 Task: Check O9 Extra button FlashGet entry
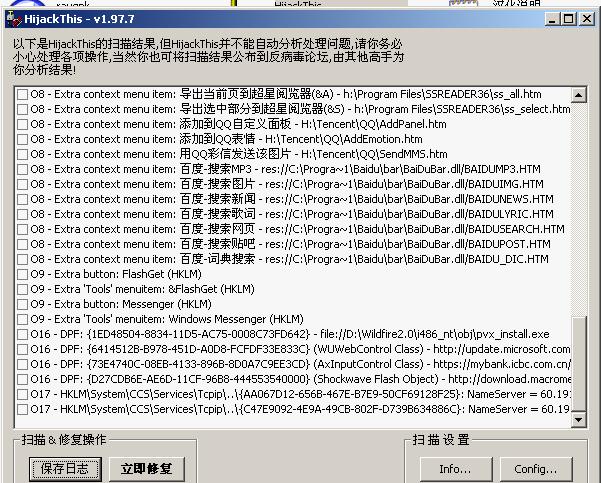coord(22,274)
